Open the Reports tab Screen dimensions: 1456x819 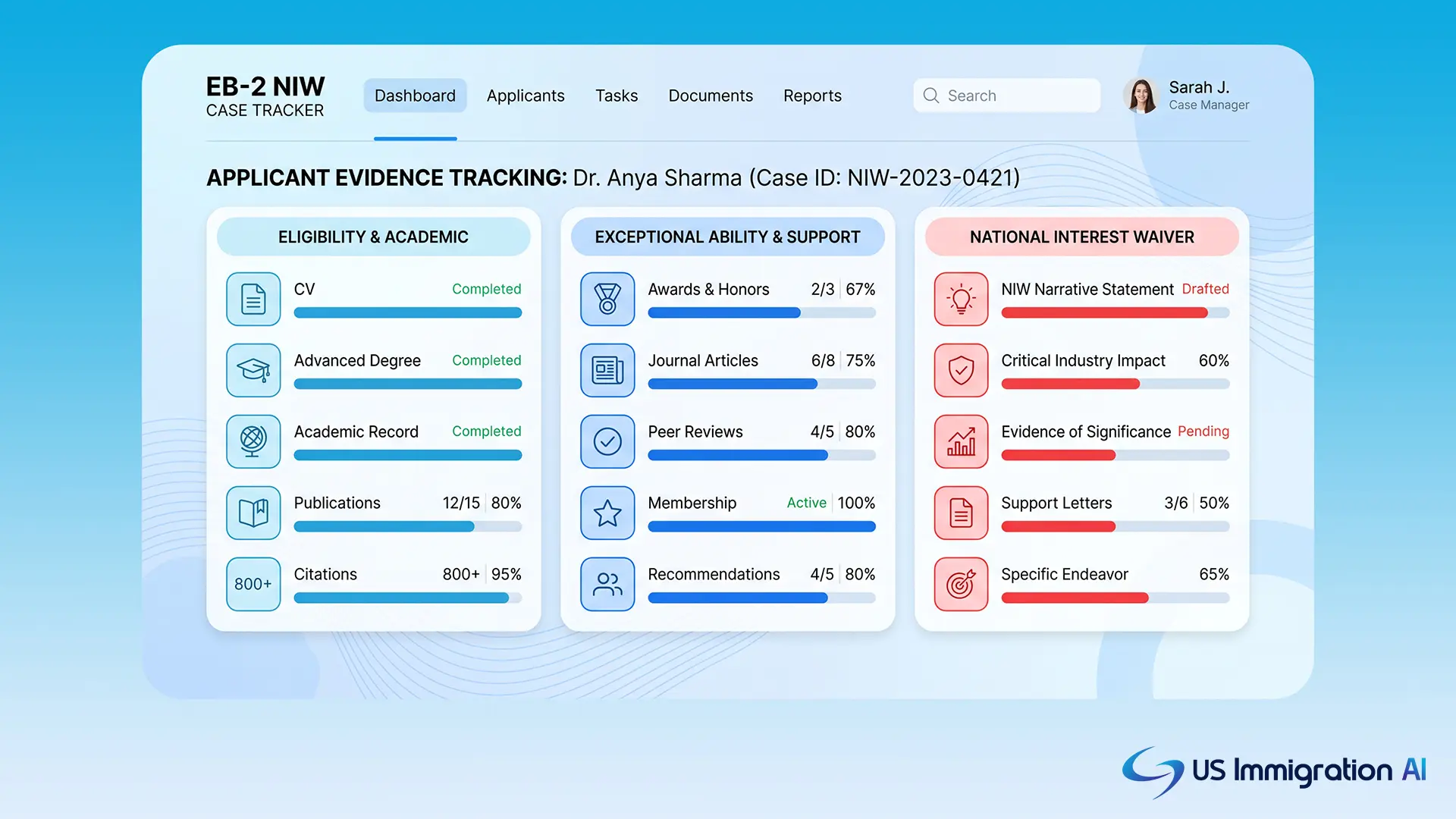tap(812, 96)
